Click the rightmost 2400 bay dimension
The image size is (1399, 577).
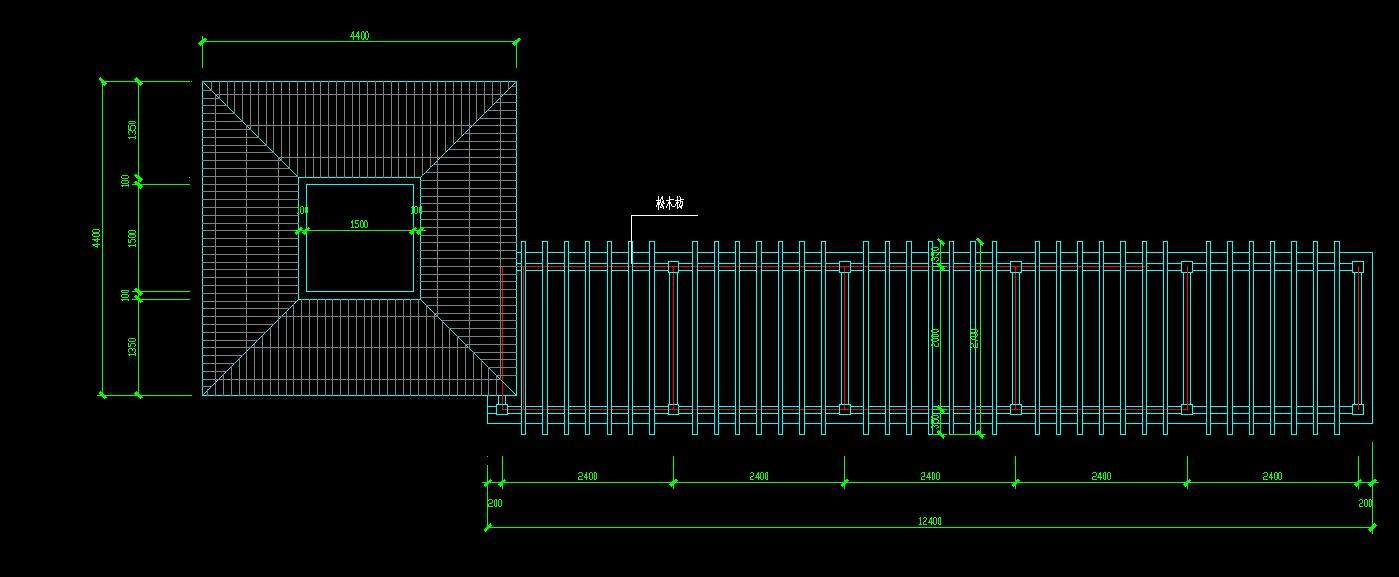click(1272, 477)
